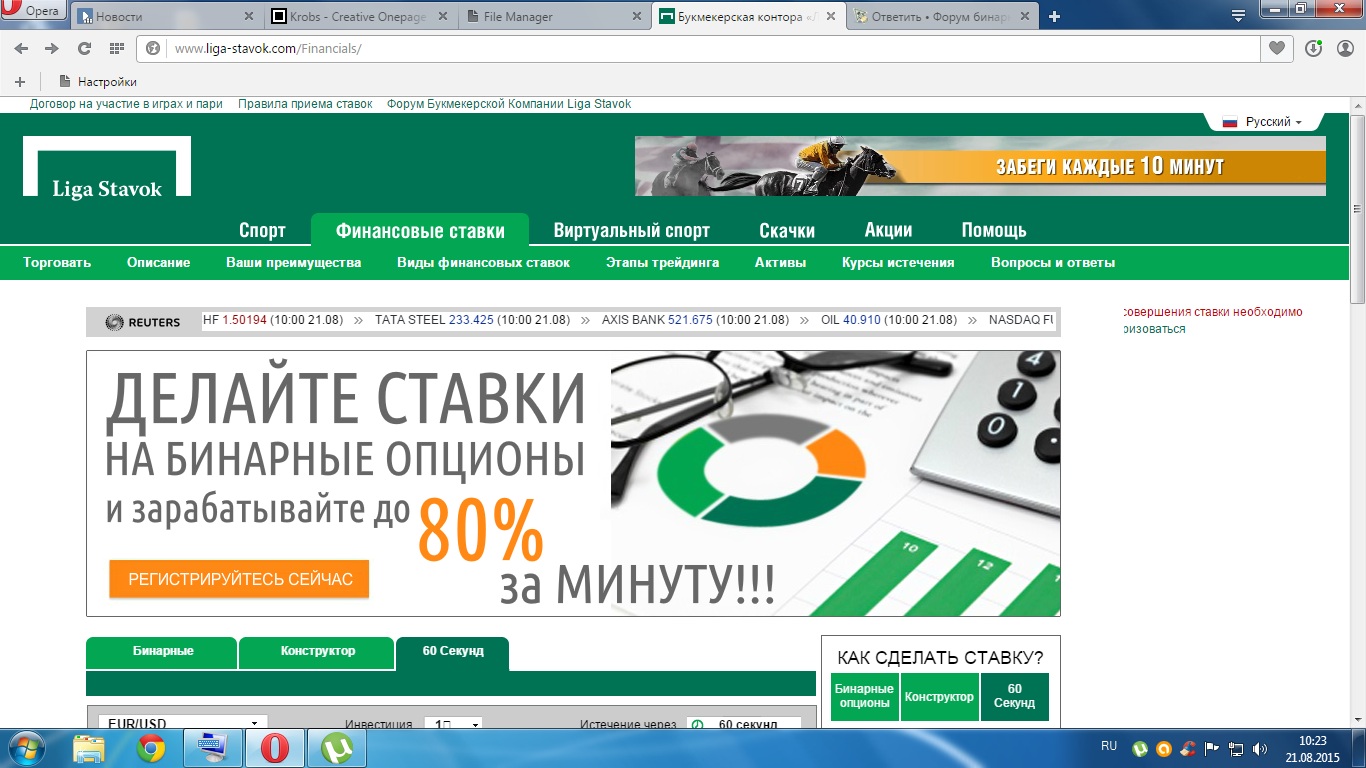
Task: Click the address bar URL field
Action: pos(700,48)
